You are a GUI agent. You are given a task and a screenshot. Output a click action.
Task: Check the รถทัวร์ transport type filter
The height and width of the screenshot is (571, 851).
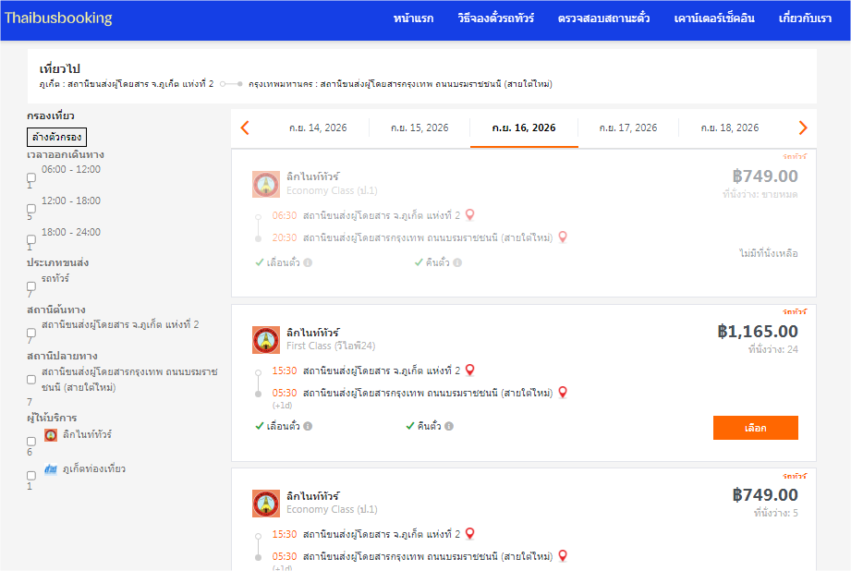[31, 286]
